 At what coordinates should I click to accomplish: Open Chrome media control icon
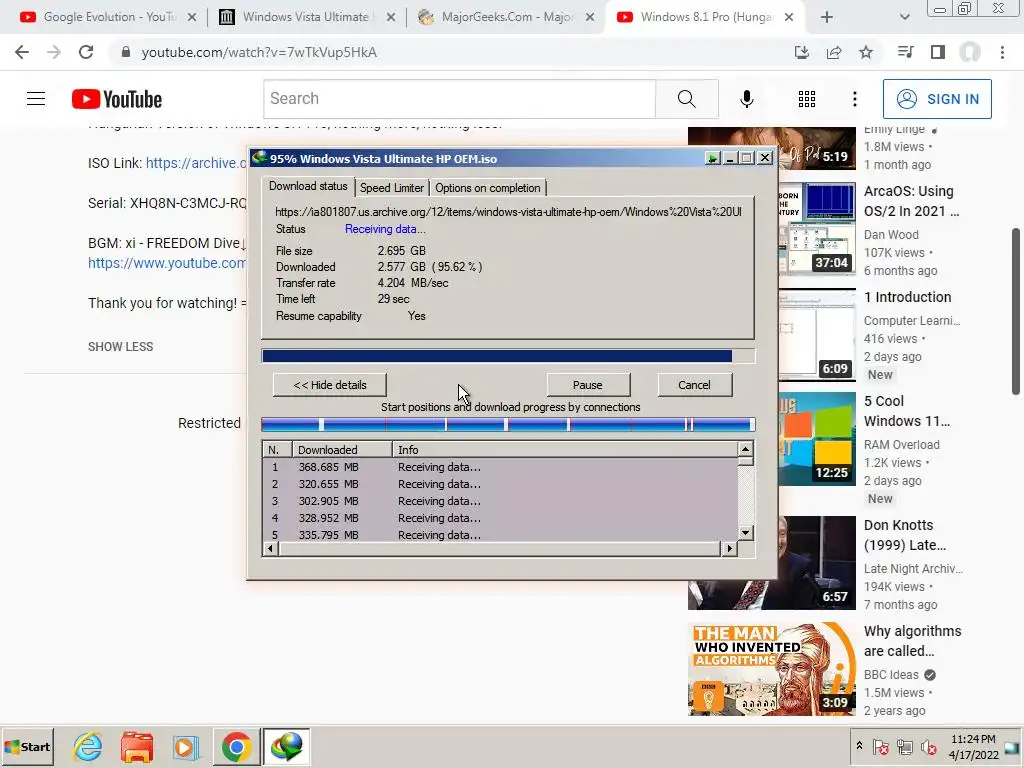tap(905, 52)
